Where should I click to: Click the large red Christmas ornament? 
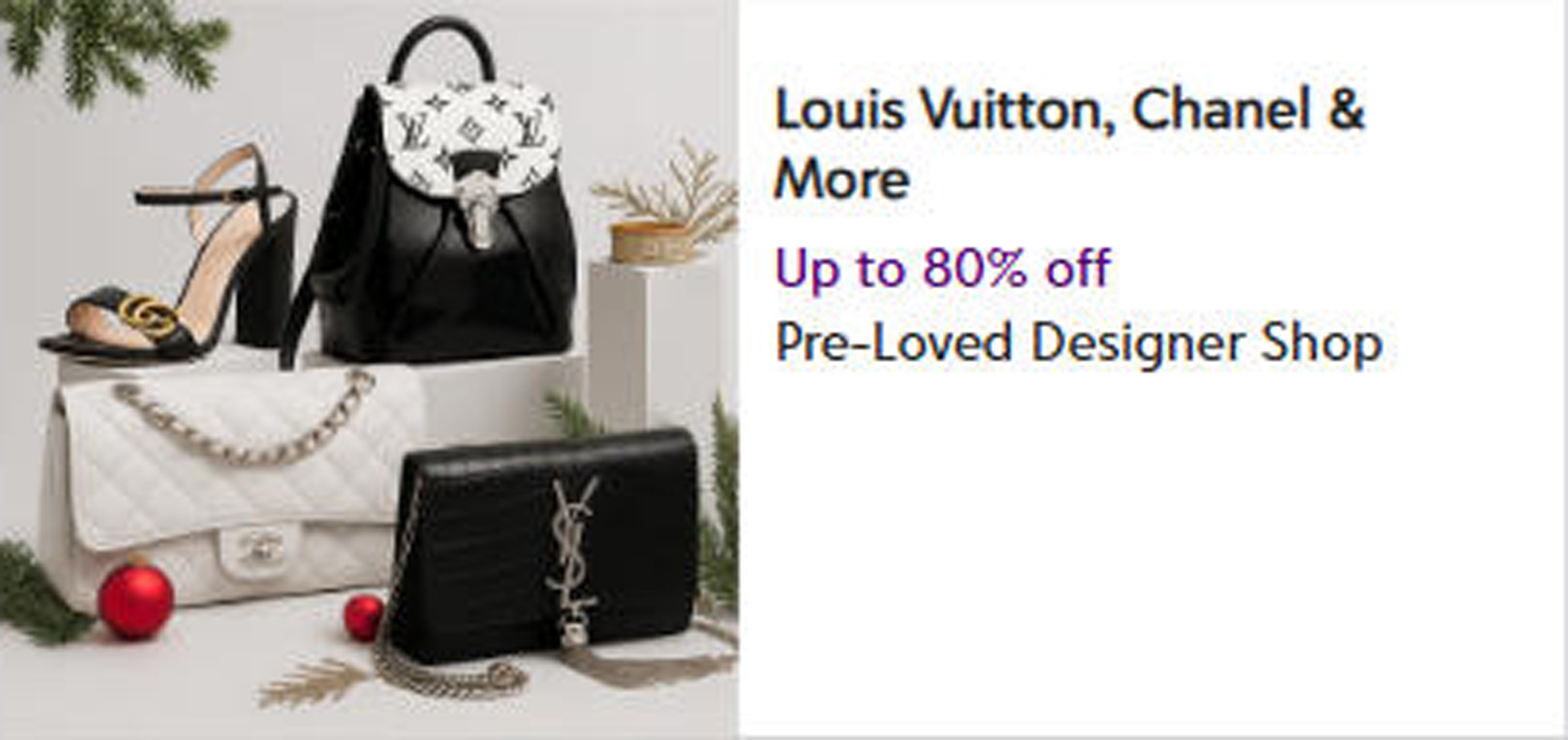click(136, 601)
